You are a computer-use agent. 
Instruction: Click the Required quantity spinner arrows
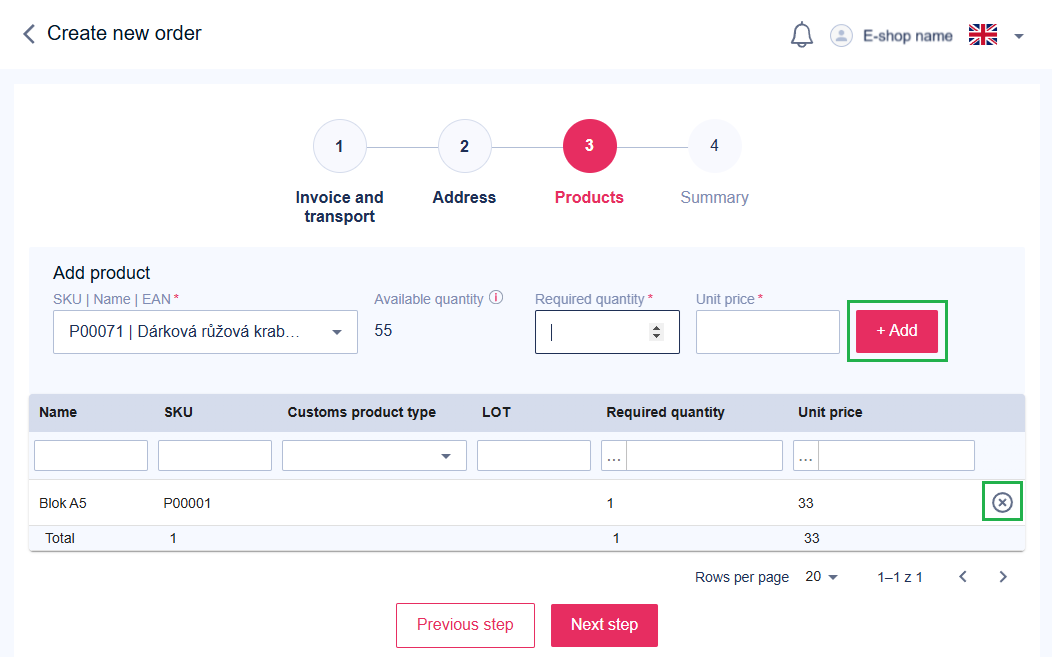(x=656, y=332)
